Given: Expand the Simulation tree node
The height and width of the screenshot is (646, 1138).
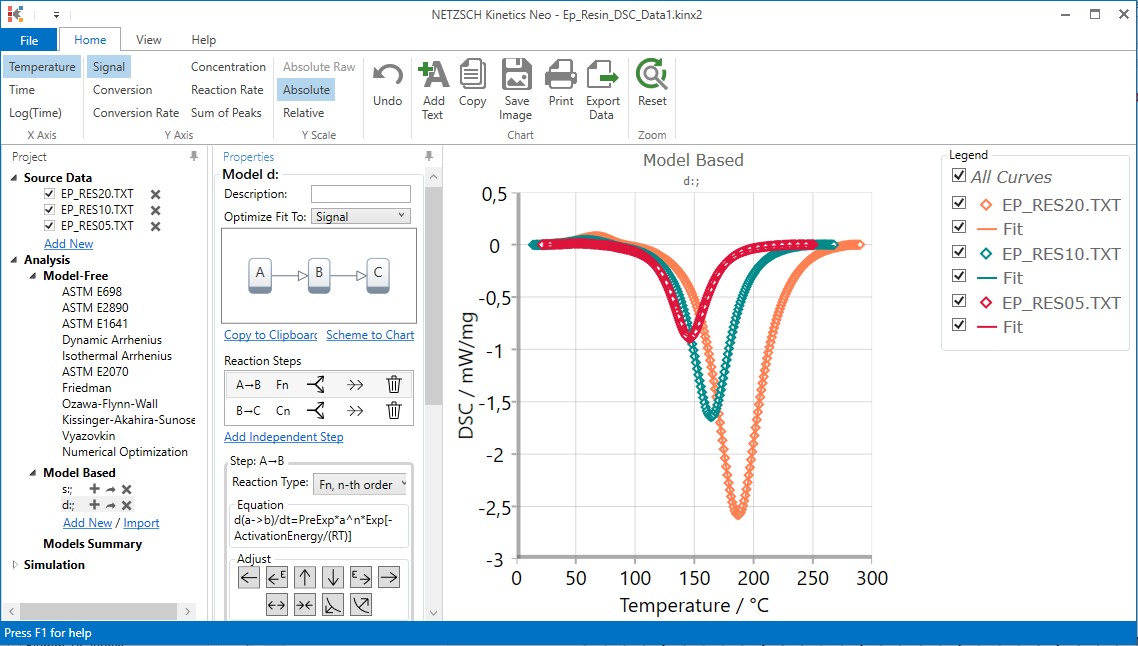Looking at the screenshot, I should coord(14,565).
